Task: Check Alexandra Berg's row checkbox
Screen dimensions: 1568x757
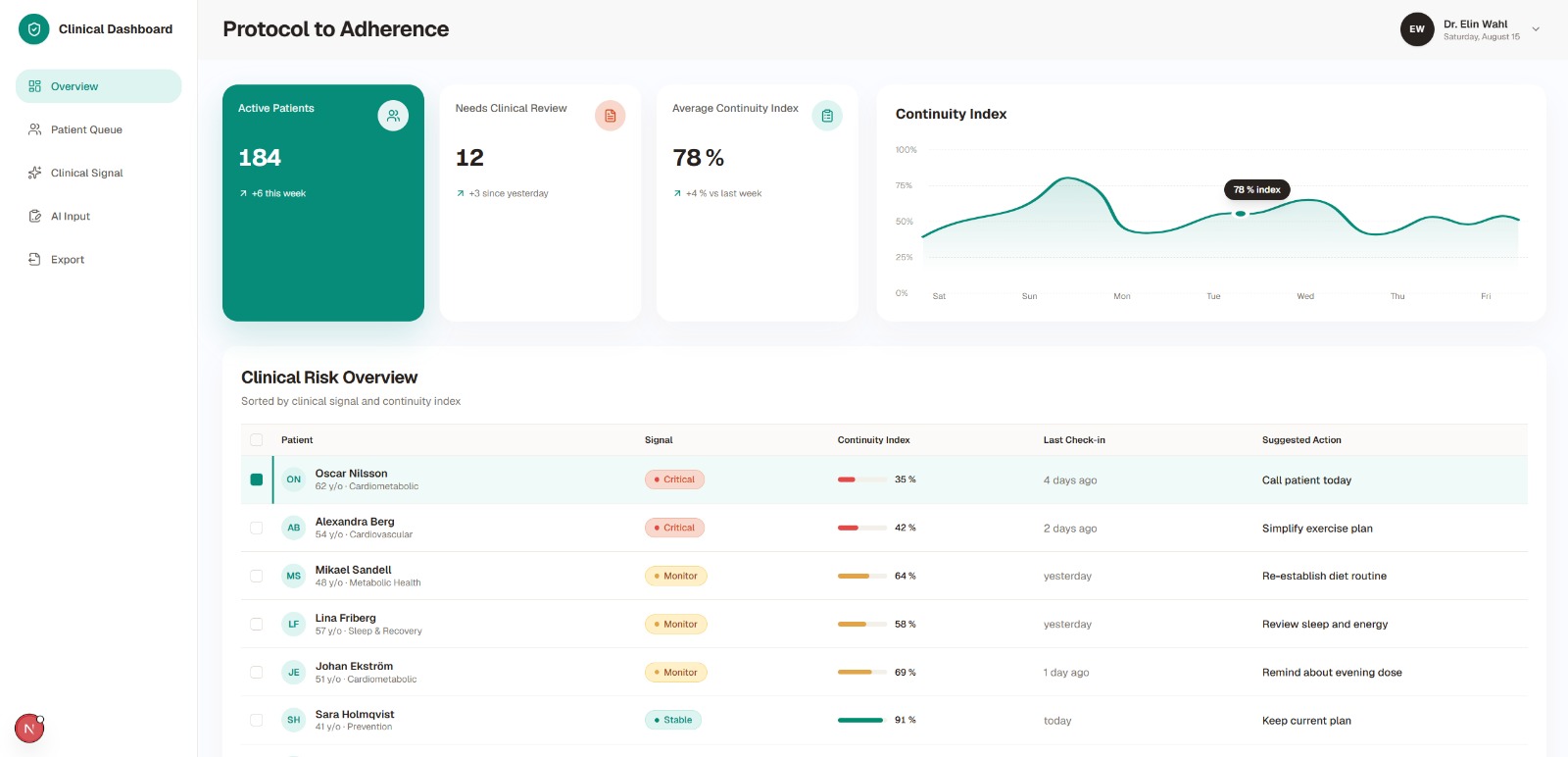Action: click(256, 528)
